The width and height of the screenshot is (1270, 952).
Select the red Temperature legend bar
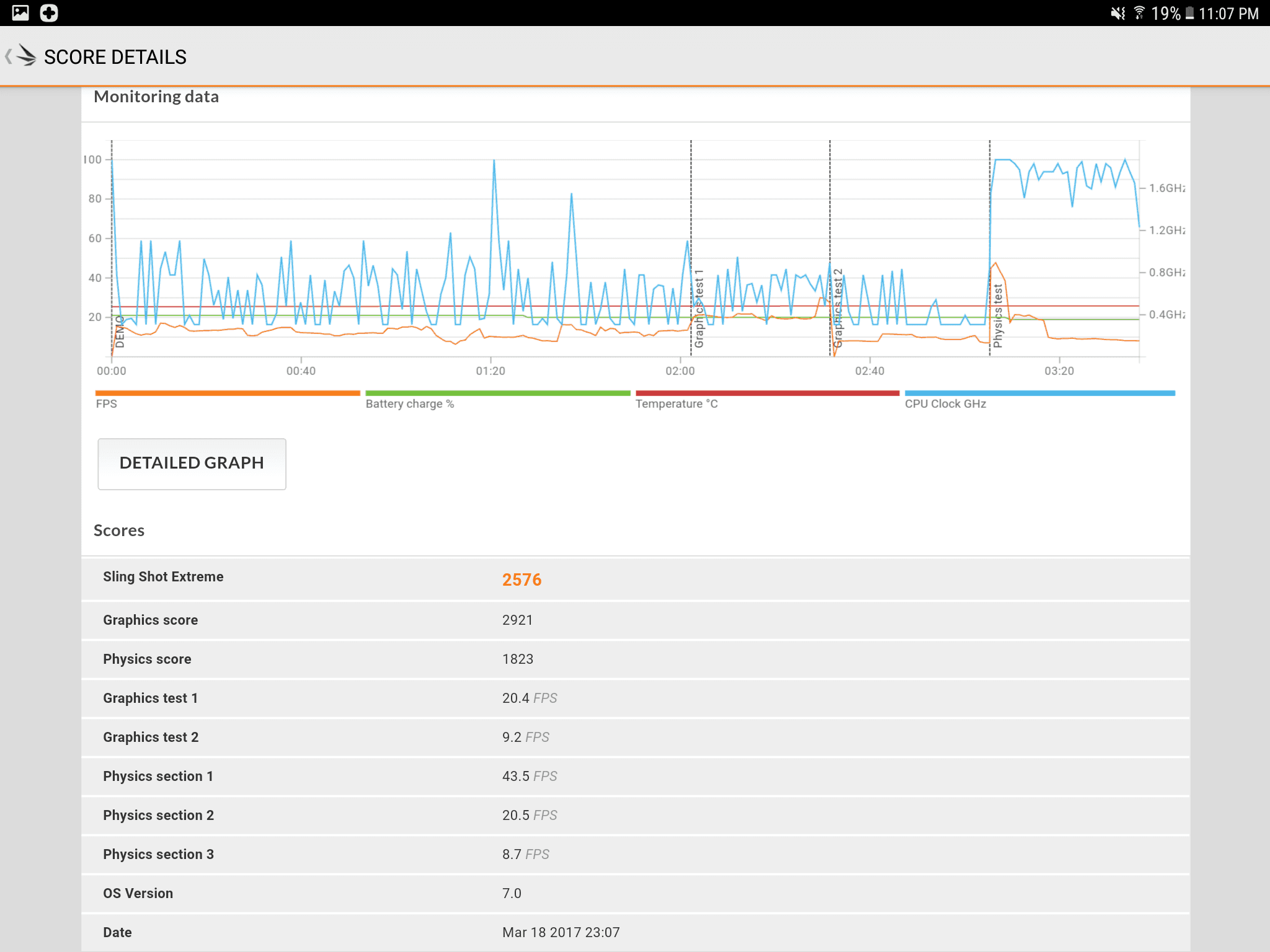(x=768, y=393)
